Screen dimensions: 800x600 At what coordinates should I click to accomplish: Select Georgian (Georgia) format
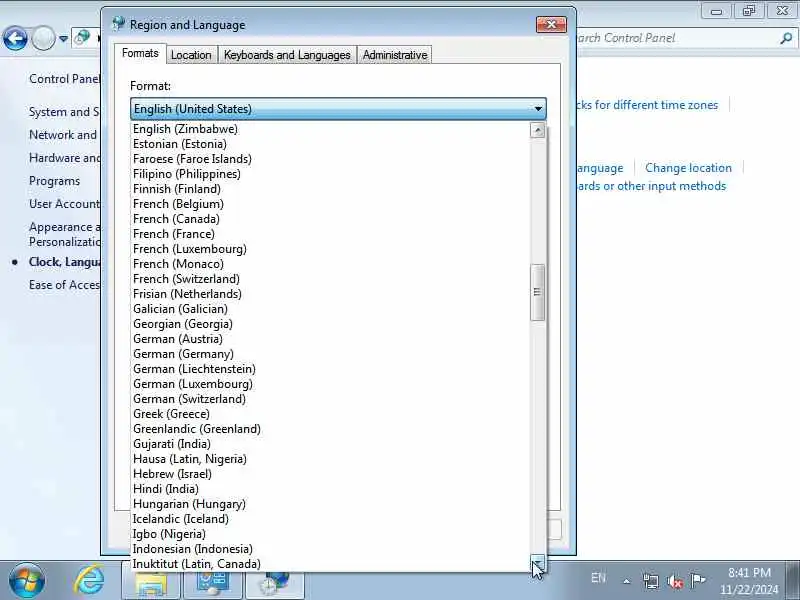click(x=331, y=324)
